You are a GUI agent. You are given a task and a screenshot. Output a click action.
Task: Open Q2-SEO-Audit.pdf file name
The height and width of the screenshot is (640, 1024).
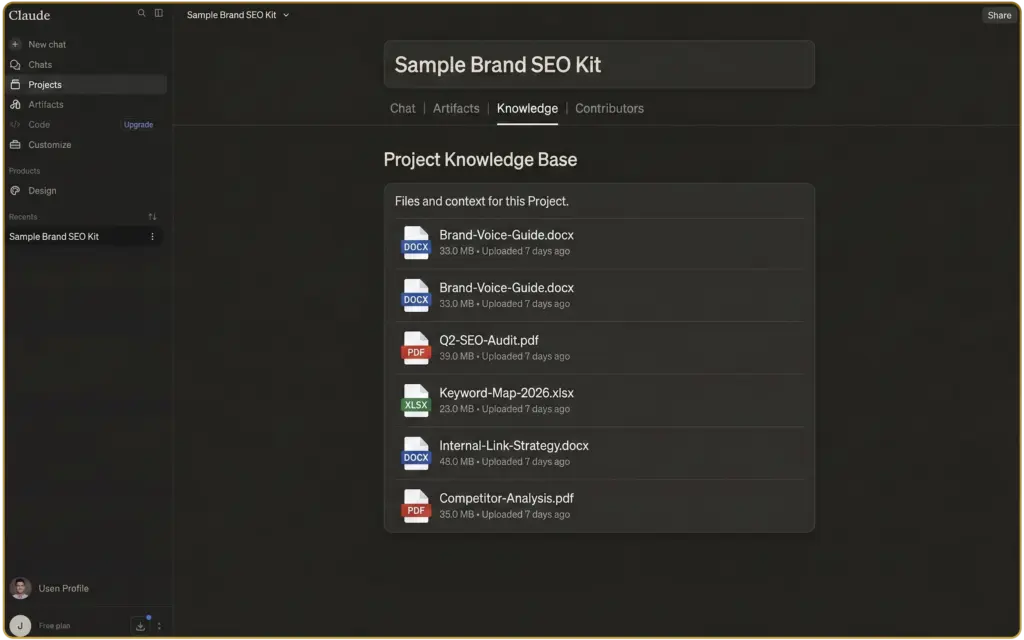[488, 340]
